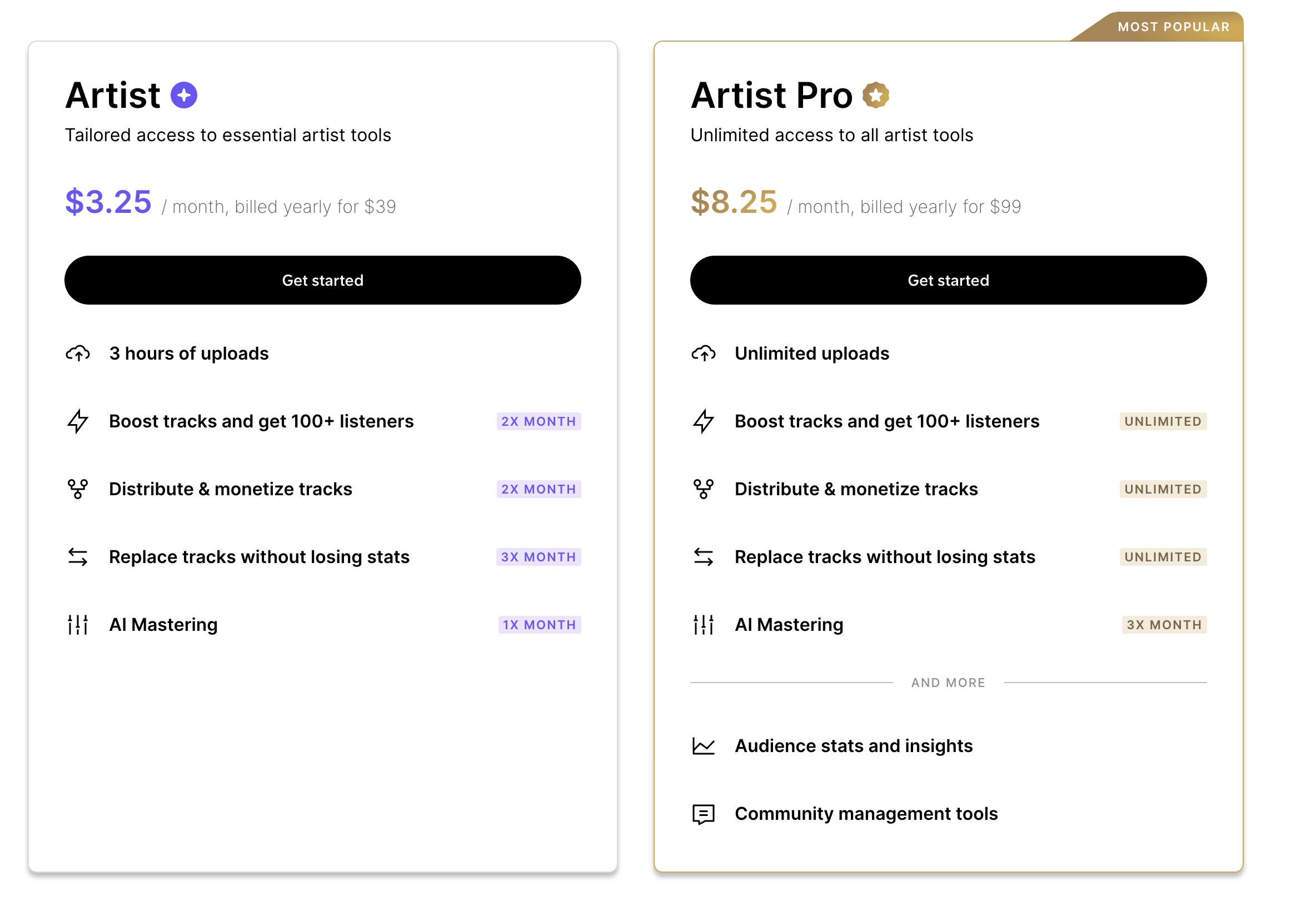Click Get started under the Artist plan
1316x906 pixels.
pyautogui.click(x=322, y=280)
